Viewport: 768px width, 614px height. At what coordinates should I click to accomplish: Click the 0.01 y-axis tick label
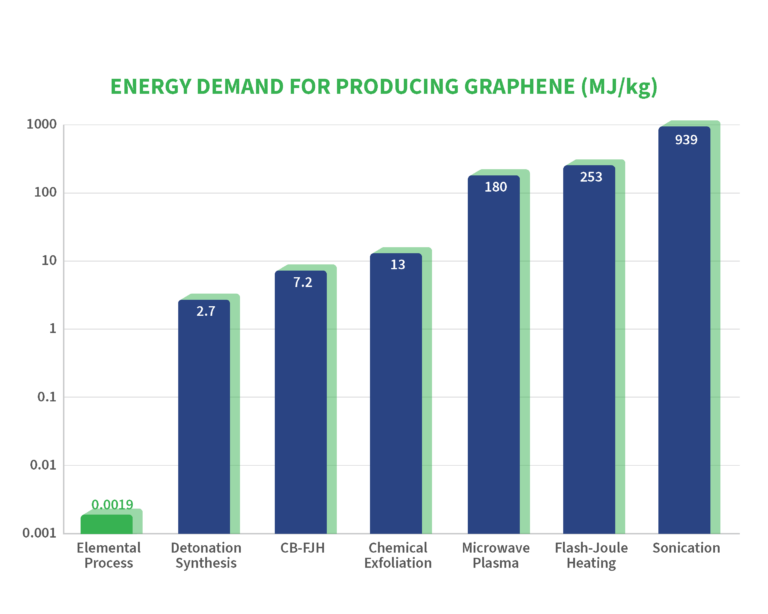(44, 465)
